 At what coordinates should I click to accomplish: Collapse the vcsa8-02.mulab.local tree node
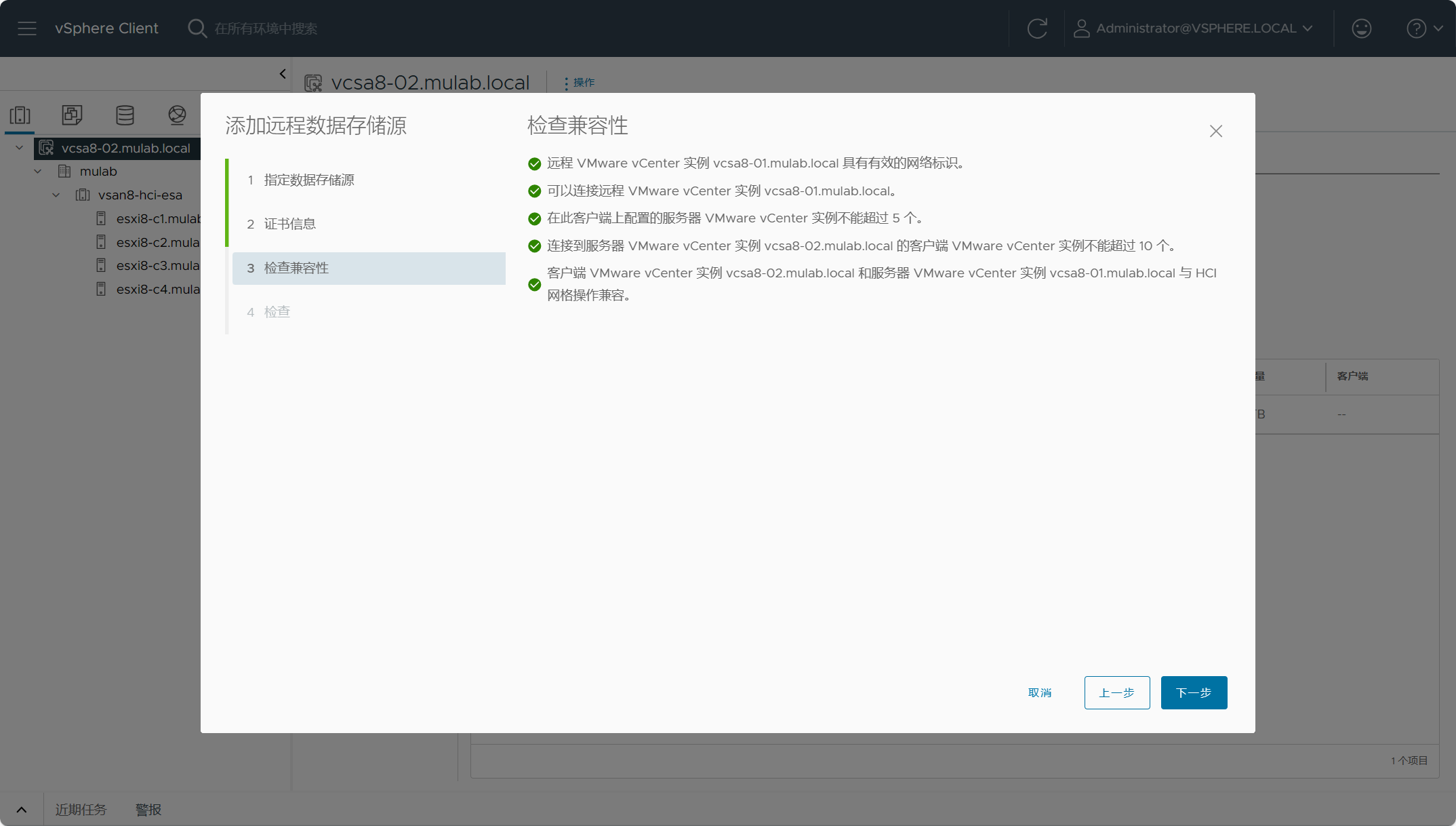[20, 148]
